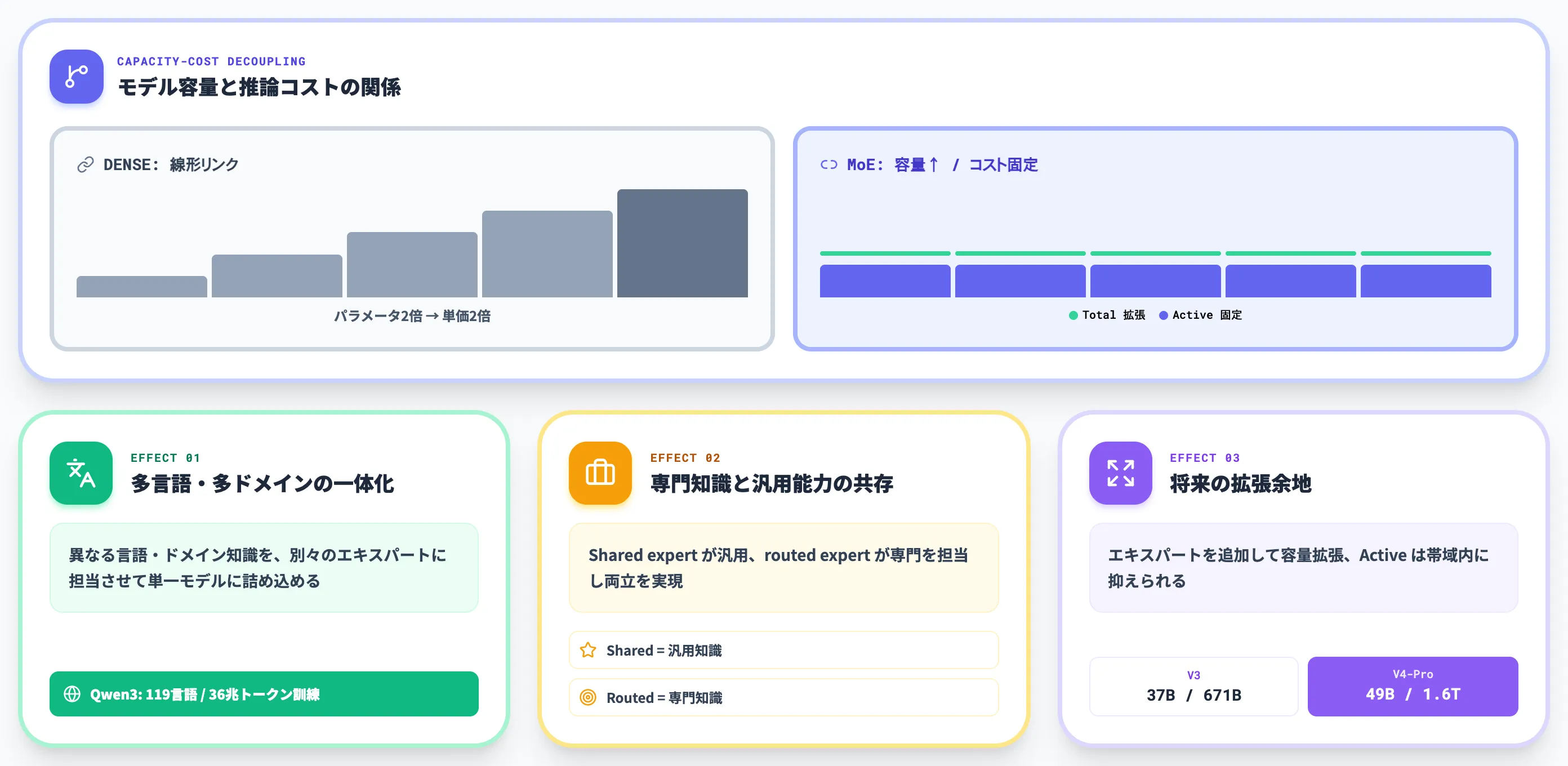This screenshot has width=1568, height=766.
Task: Click the caption パラメータ2倍 → 単価2倍
Action: coord(412,316)
